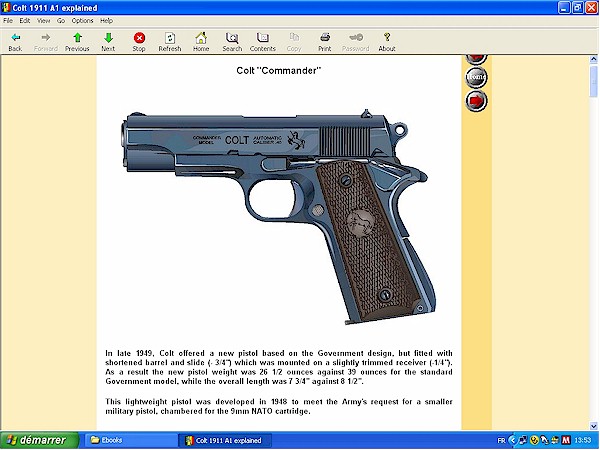The width and height of the screenshot is (600, 450).
Task: Click the greyed-out Copy toolbar button
Action: pos(294,42)
